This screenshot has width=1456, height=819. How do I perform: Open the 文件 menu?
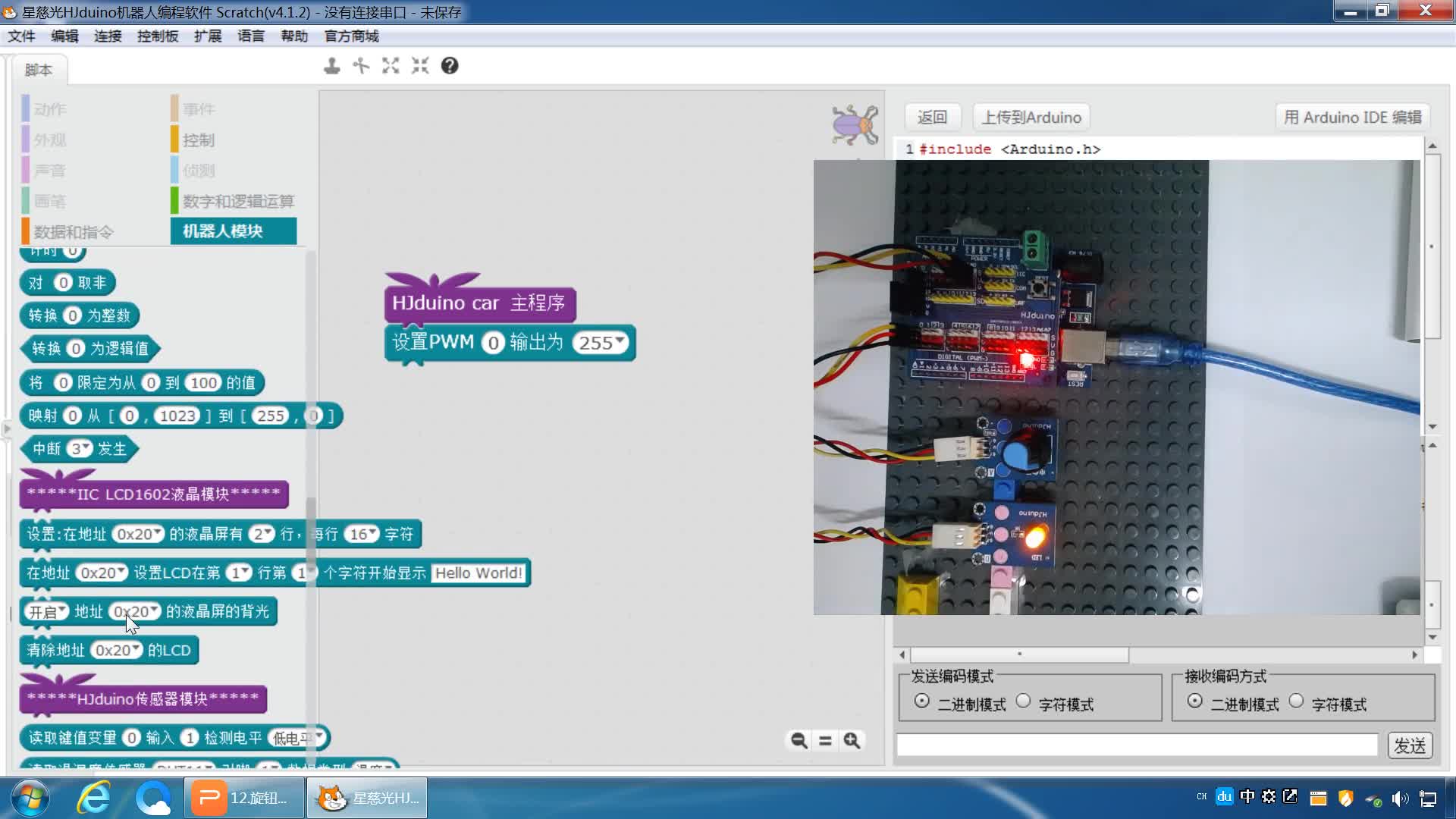click(x=22, y=36)
